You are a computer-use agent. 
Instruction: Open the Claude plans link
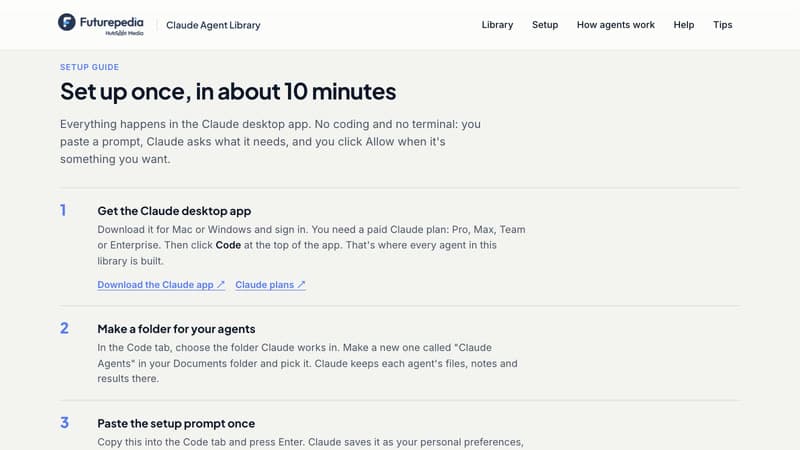pyautogui.click(x=270, y=285)
